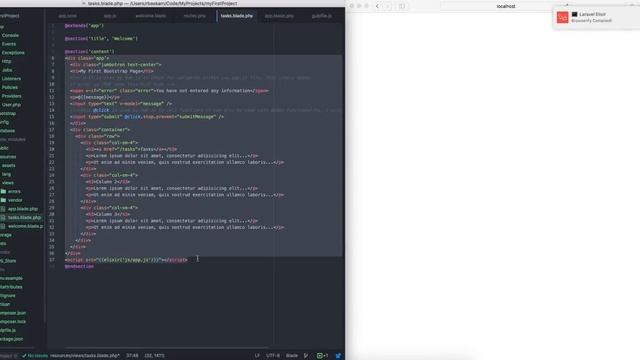Click the Laravel Elixir notification
This screenshot has height=360, width=640.
[596, 18]
